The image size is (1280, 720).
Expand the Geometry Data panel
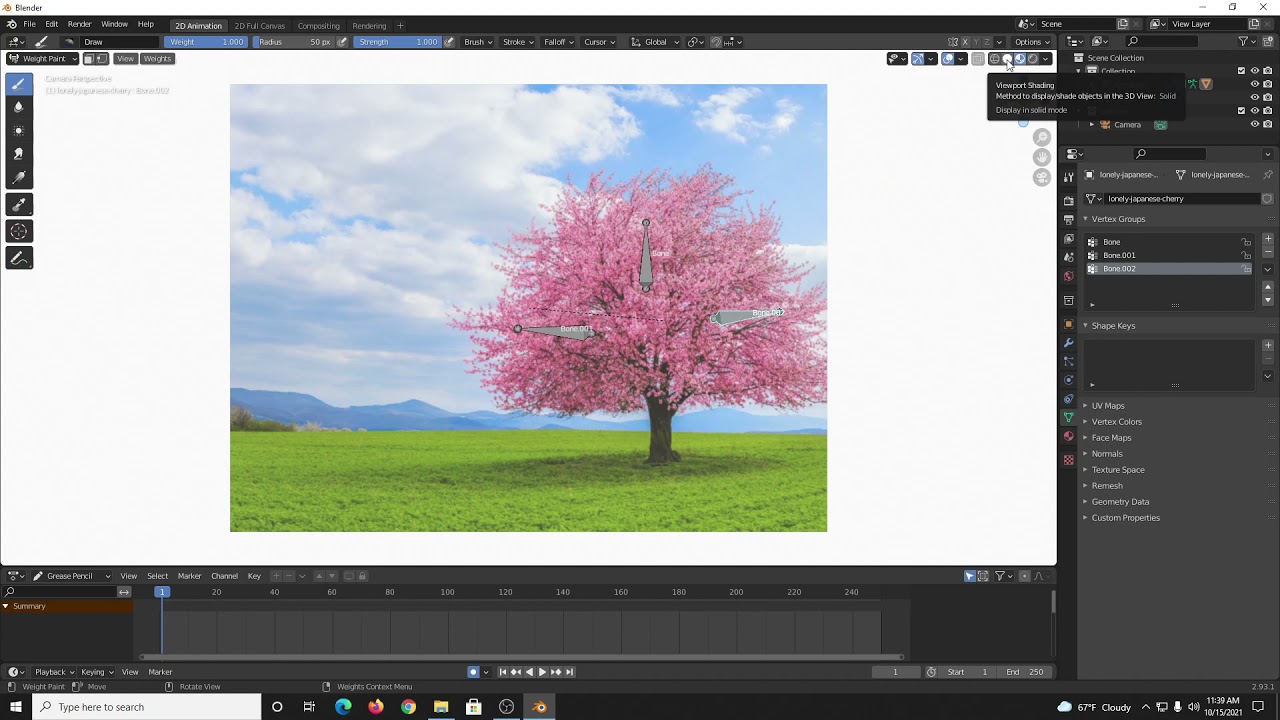1120,502
